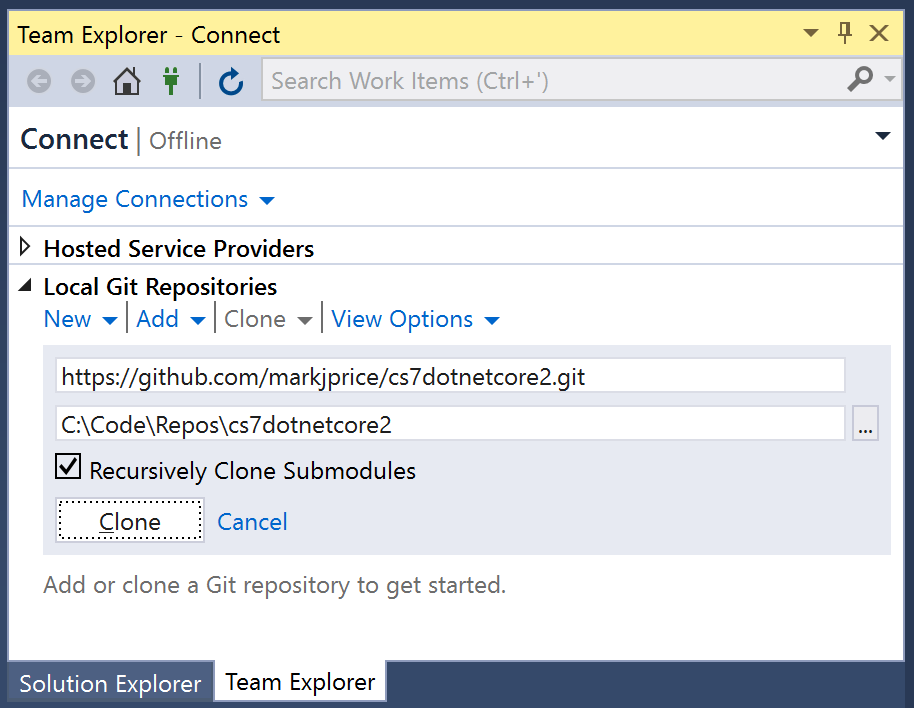914x708 pixels.
Task: Open the window position dropdown arrow in the title bar
Action: click(811, 32)
